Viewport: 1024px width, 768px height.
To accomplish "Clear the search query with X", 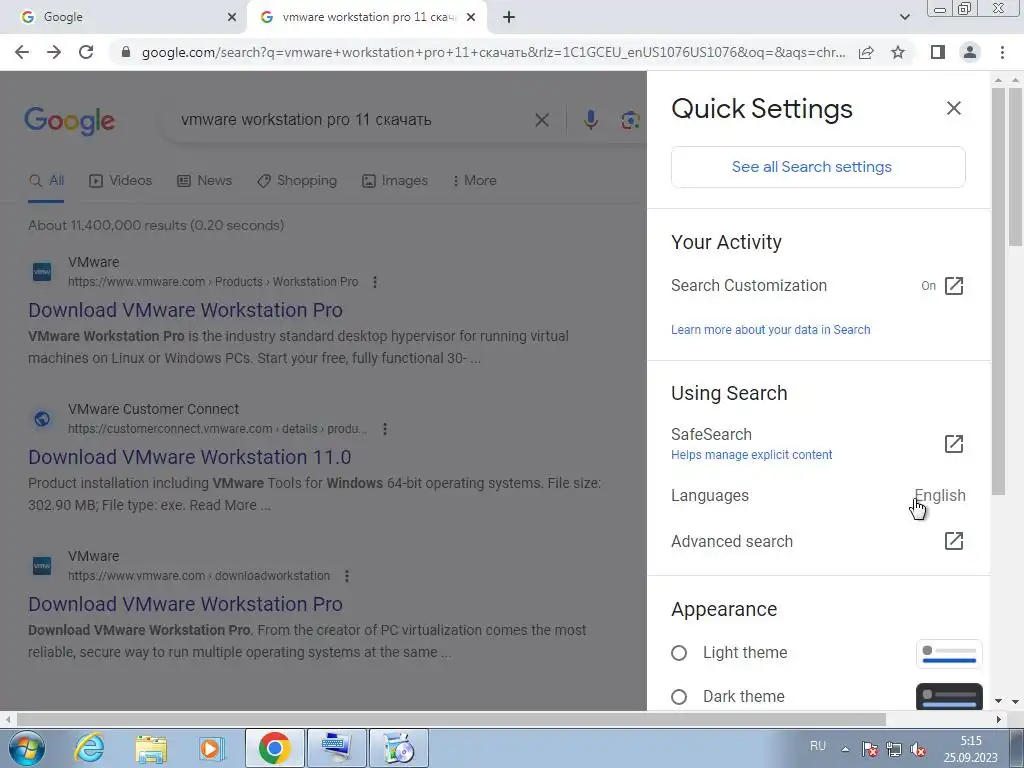I will click(x=541, y=120).
